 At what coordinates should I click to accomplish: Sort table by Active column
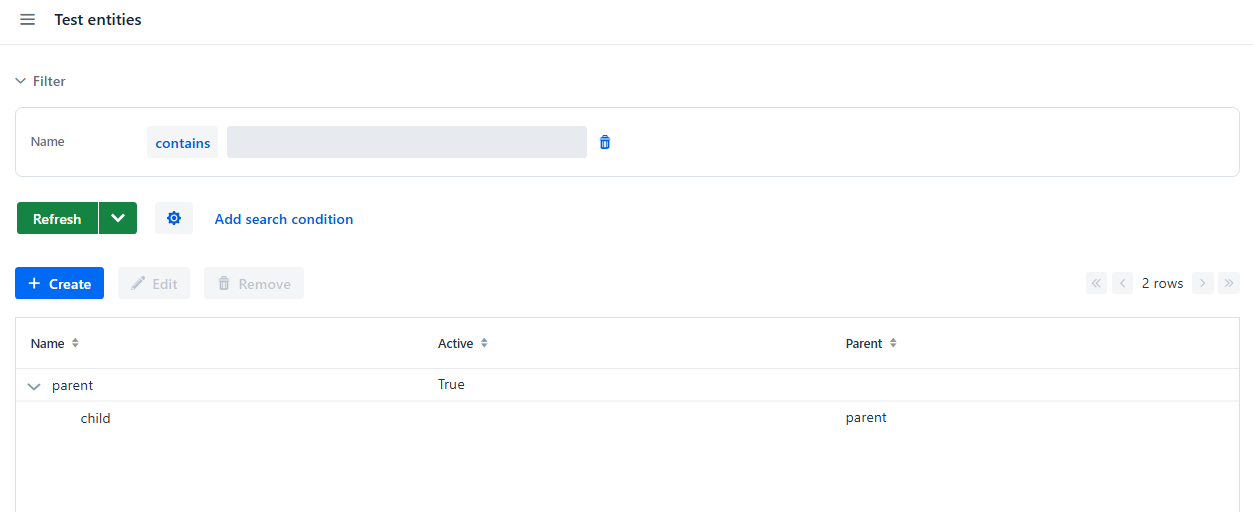click(x=484, y=343)
